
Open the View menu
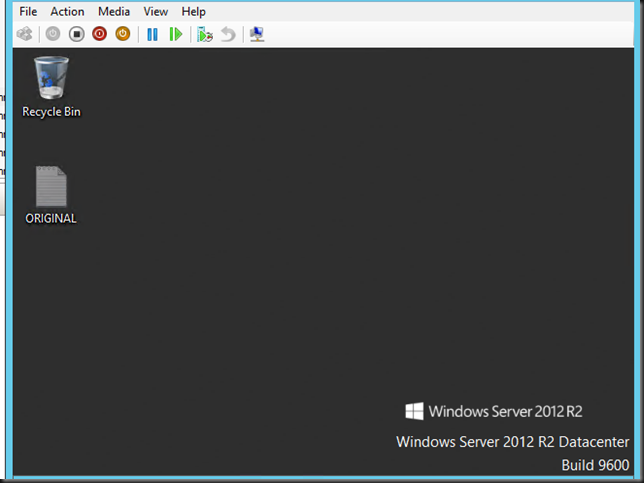[155, 12]
